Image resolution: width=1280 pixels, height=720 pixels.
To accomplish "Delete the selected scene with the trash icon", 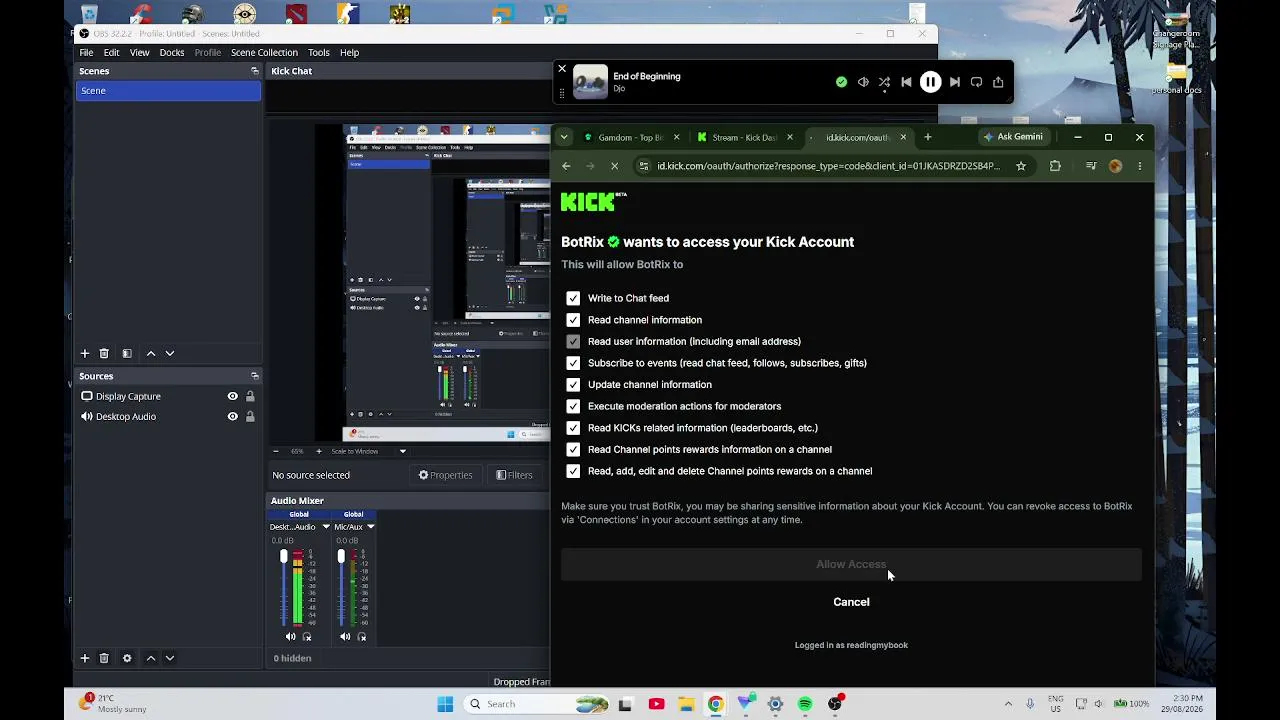I will coord(104,353).
